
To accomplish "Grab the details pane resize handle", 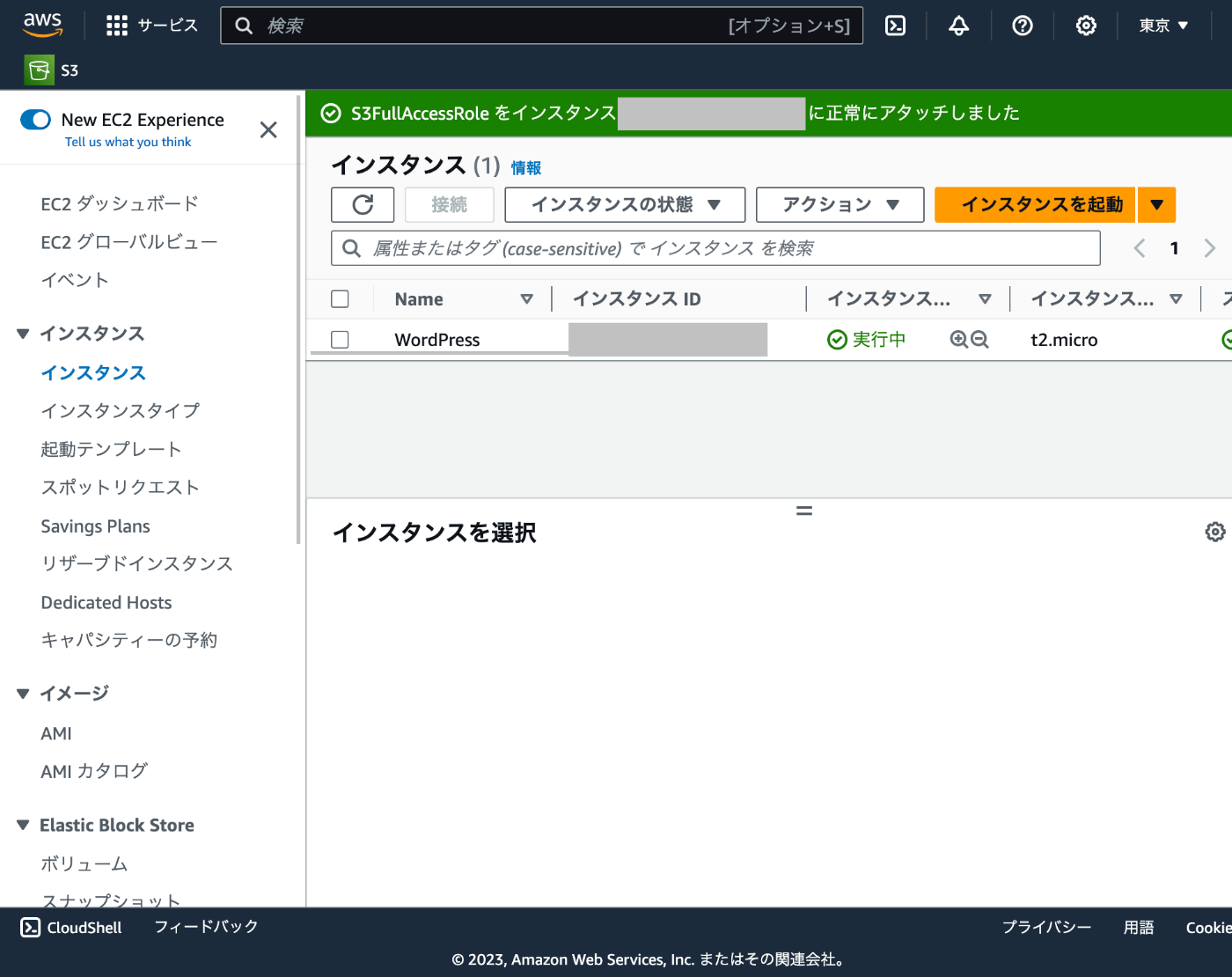I will [x=804, y=511].
